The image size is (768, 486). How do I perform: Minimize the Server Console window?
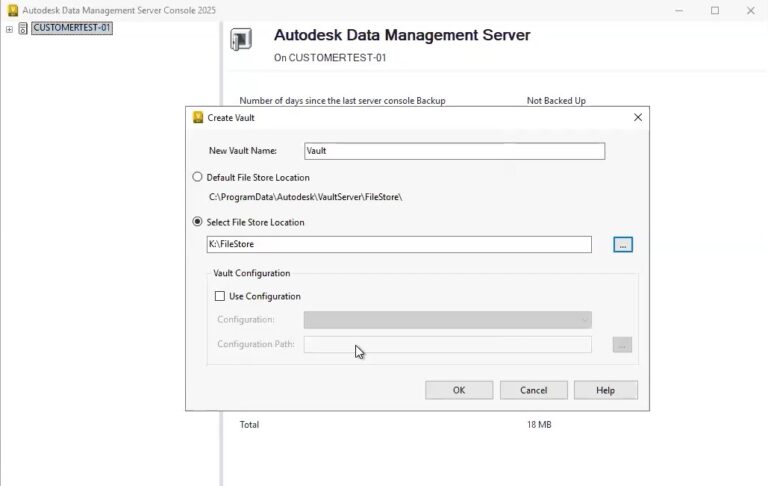coord(679,10)
